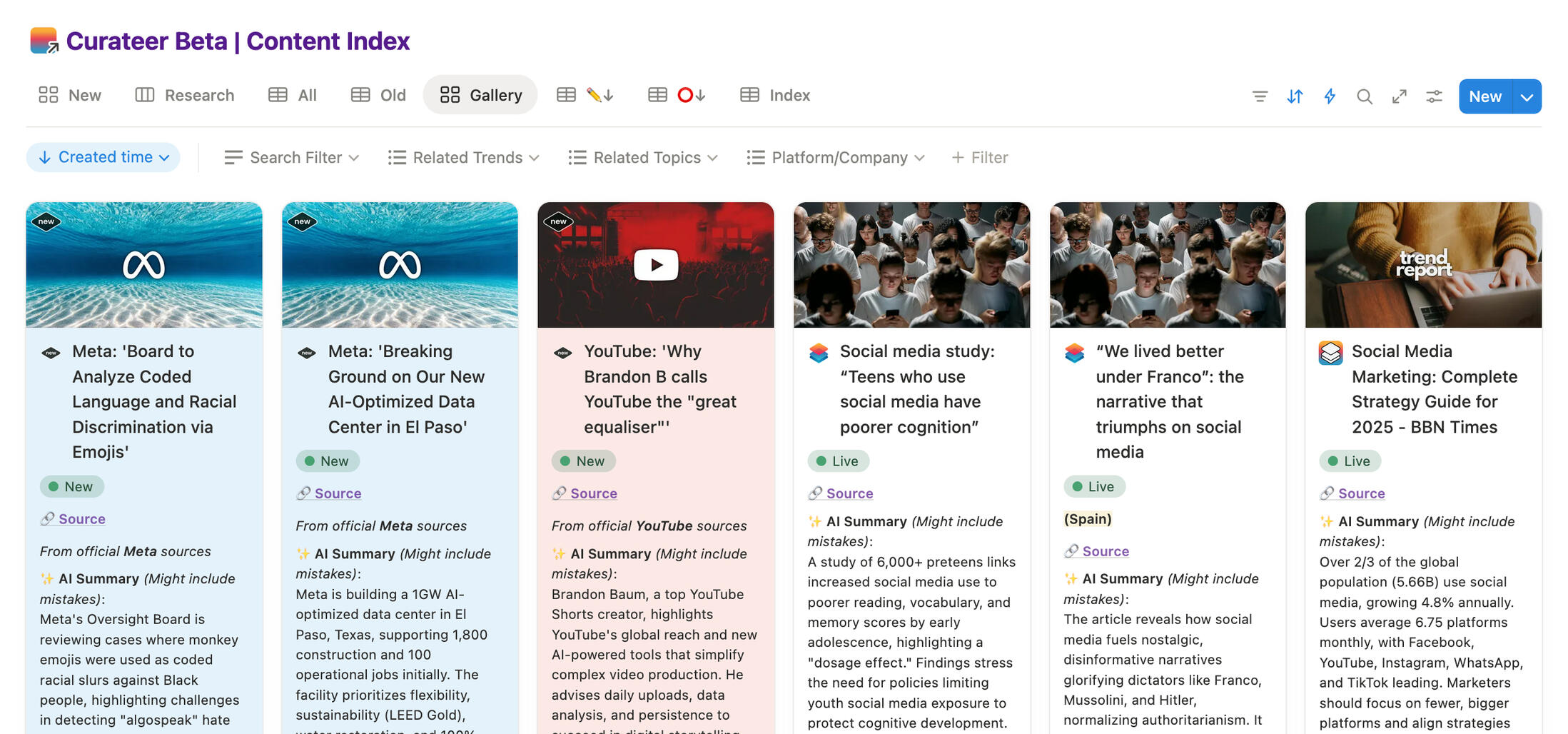Open Source link on 'Board to Analyze' card
This screenshot has height=734, width=1568.
coord(73,519)
